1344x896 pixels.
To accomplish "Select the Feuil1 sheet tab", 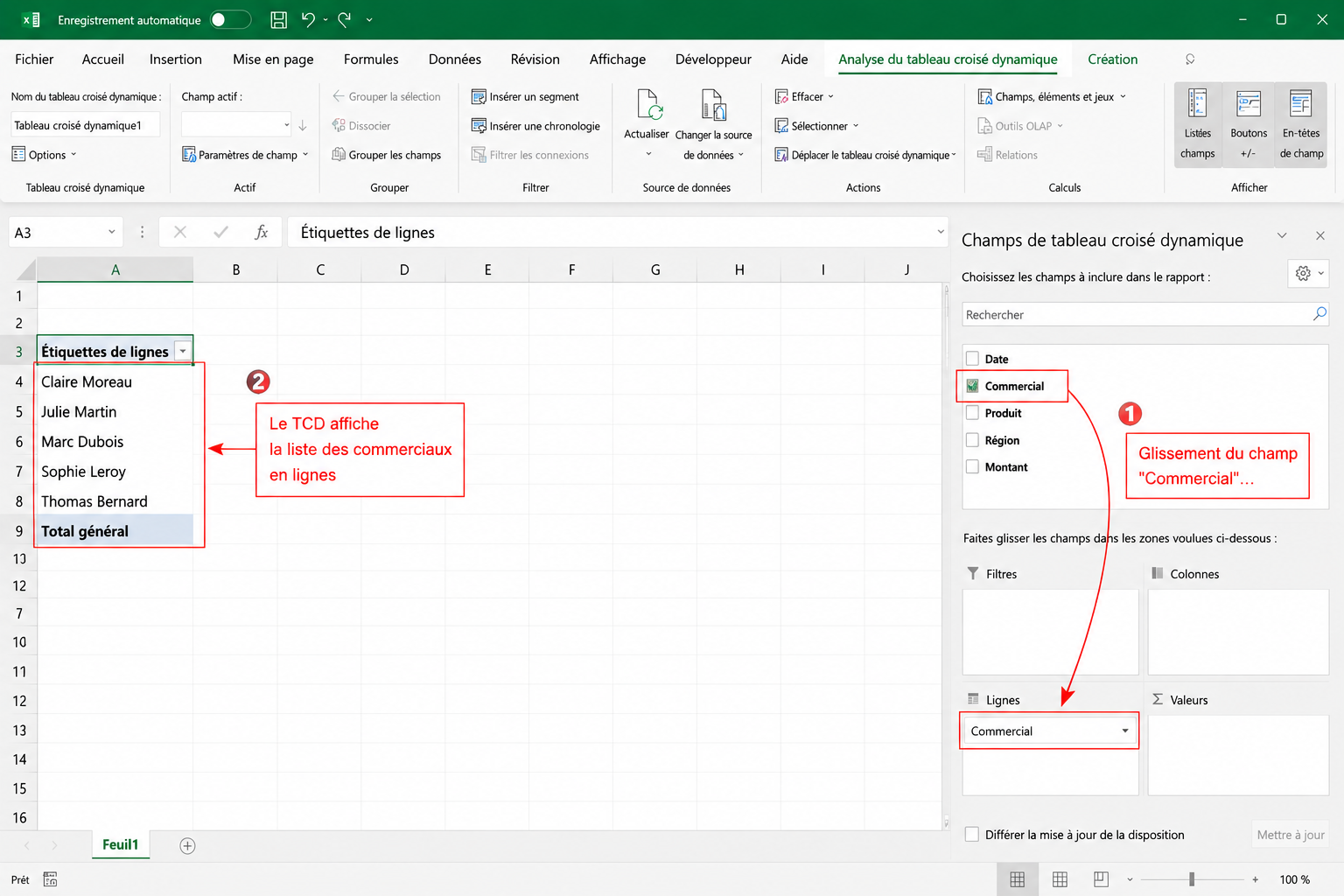I will point(121,844).
